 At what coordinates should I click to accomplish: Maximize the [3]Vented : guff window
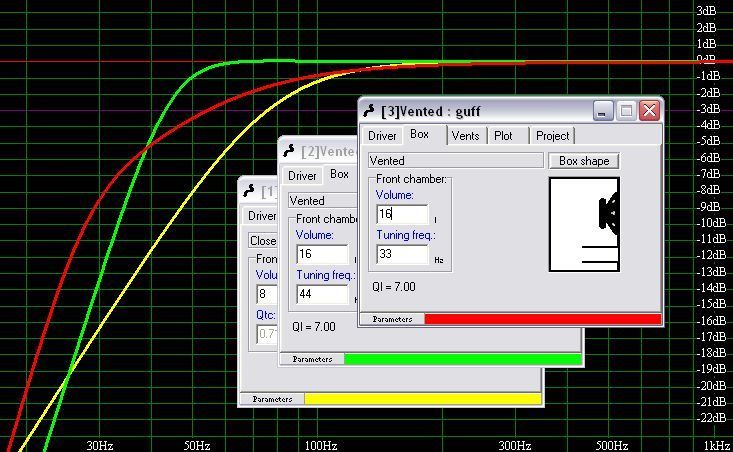626,111
